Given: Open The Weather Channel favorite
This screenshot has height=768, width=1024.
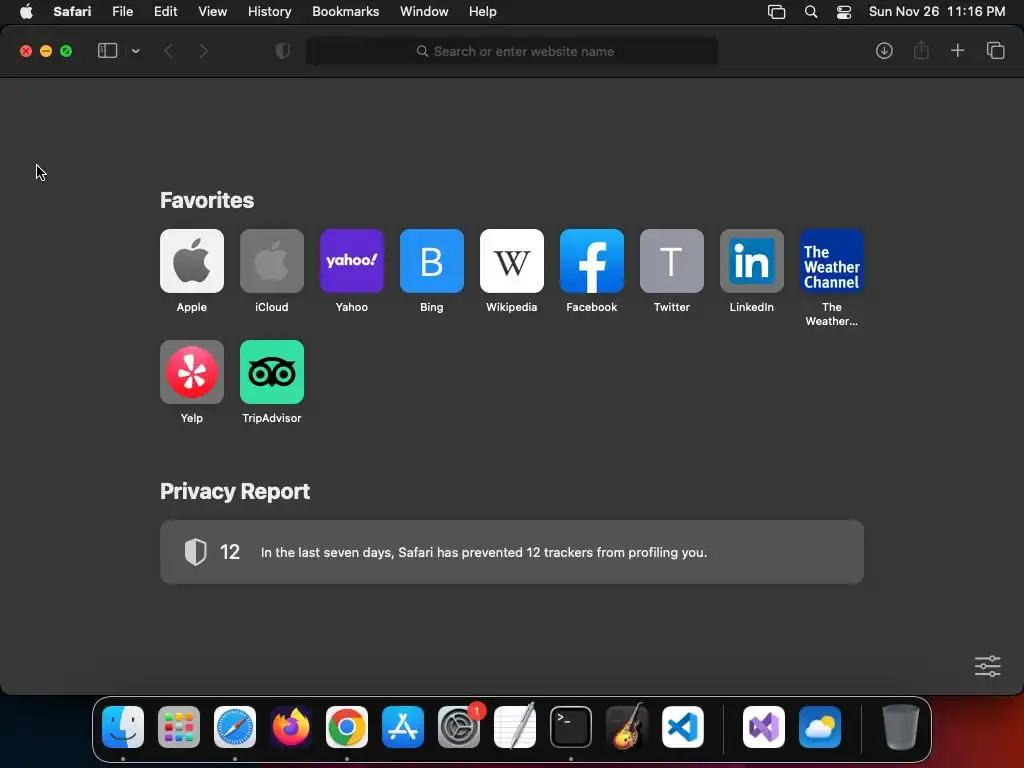Looking at the screenshot, I should point(832,261).
